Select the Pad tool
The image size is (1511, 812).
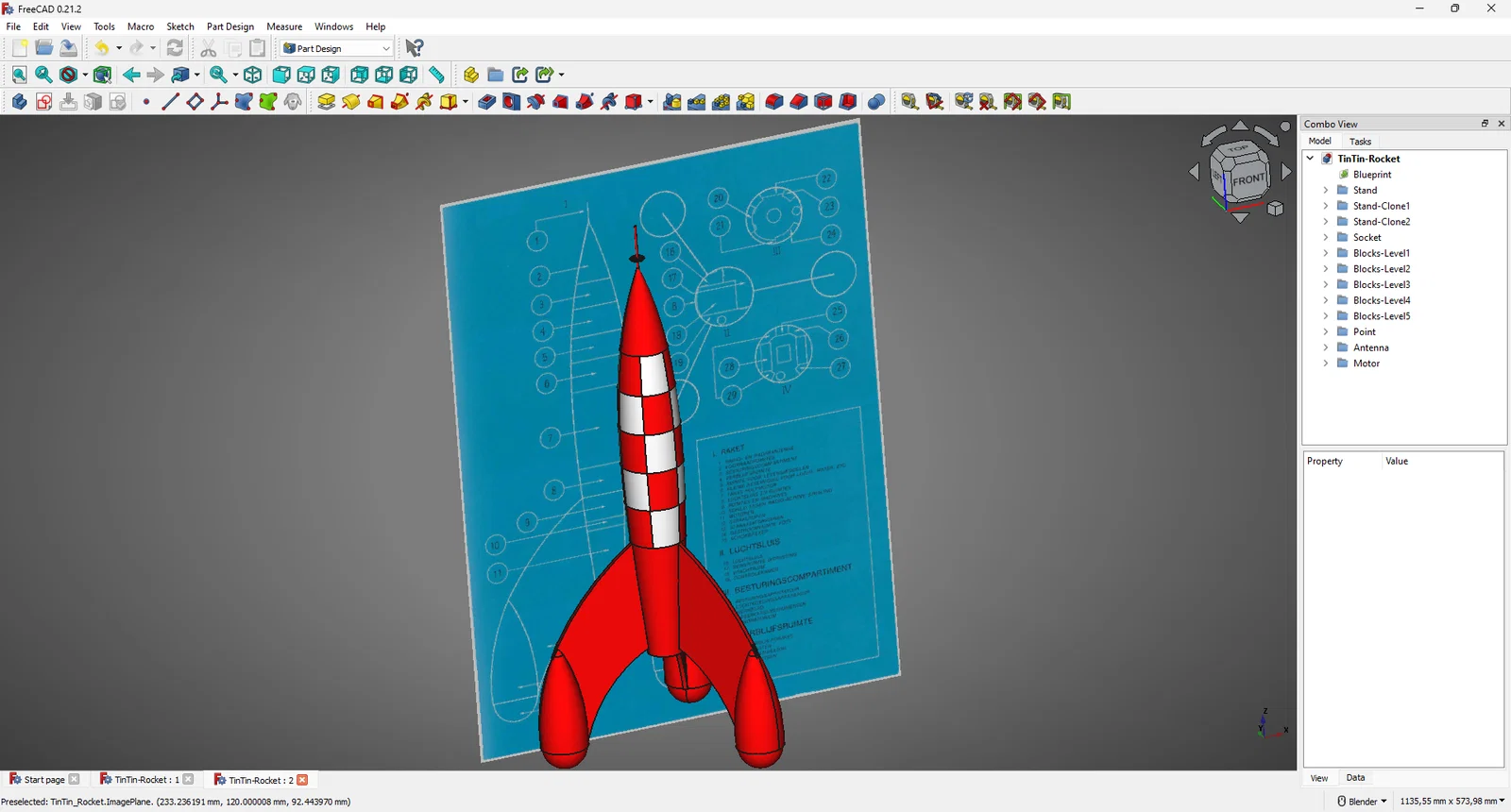point(327,102)
